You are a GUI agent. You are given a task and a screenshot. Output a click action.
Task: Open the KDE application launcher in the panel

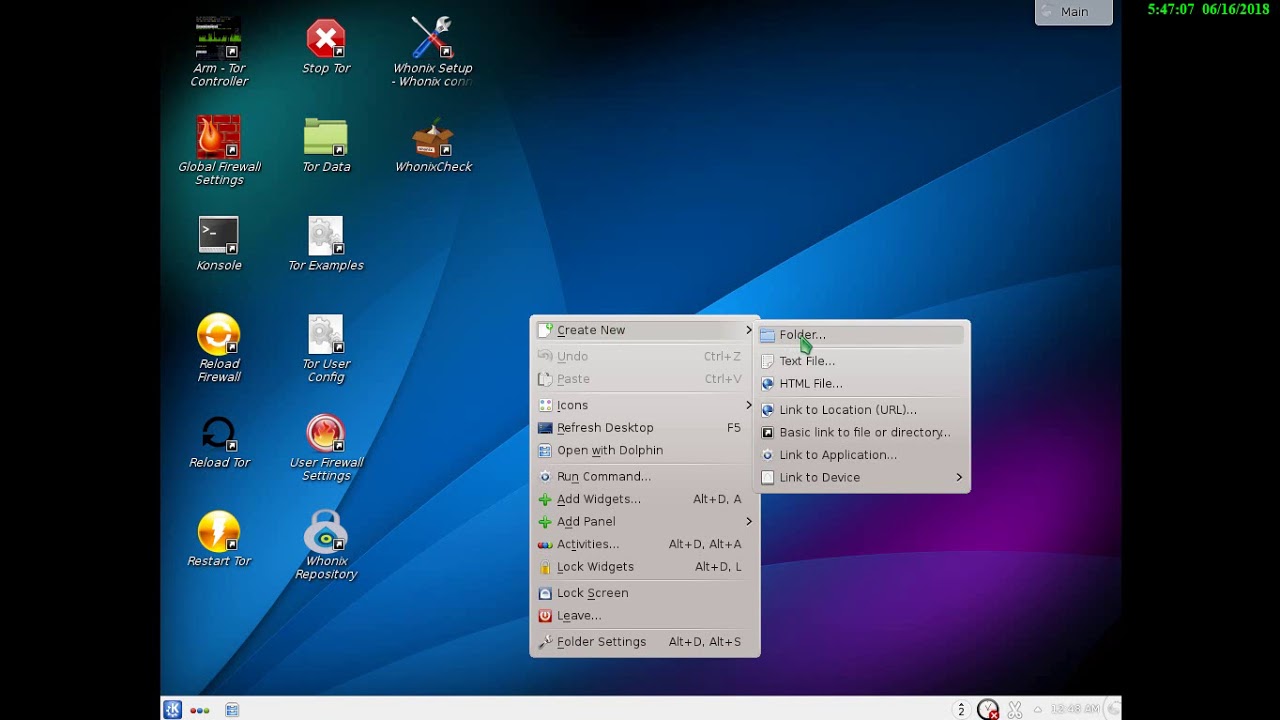(172, 710)
